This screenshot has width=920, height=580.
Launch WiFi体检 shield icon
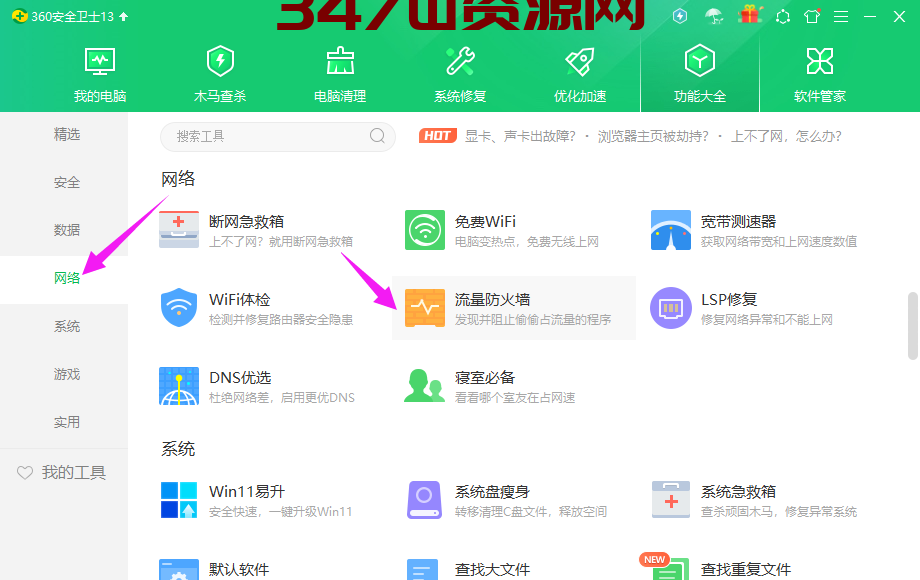[x=179, y=307]
